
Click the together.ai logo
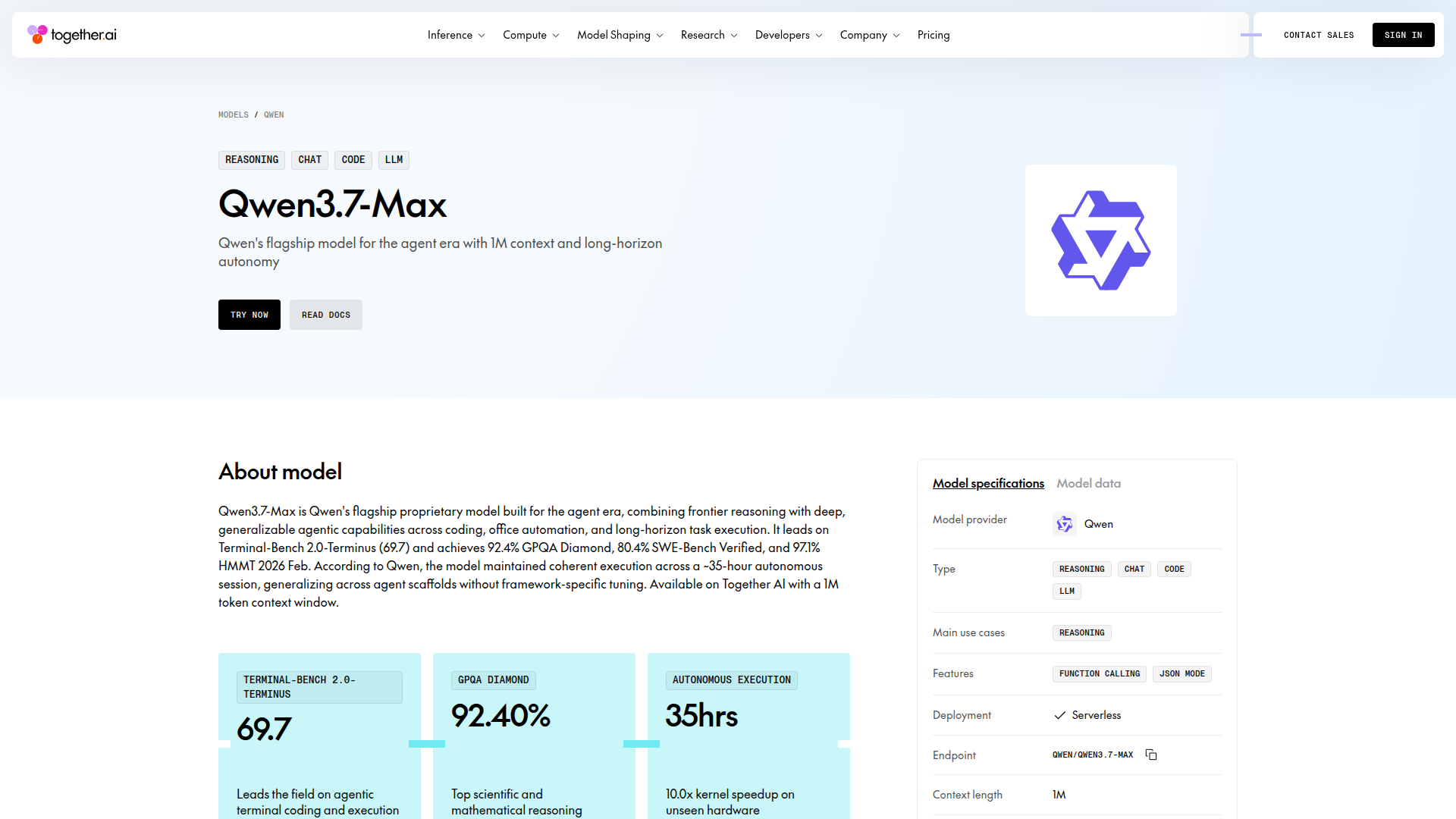[72, 35]
